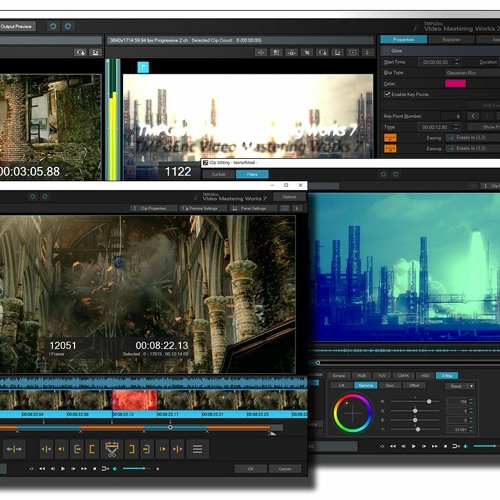This screenshot has height=500, width=500.
Task: Click the crosshair icon in the main preview toolbar
Action: tap(261, 52)
